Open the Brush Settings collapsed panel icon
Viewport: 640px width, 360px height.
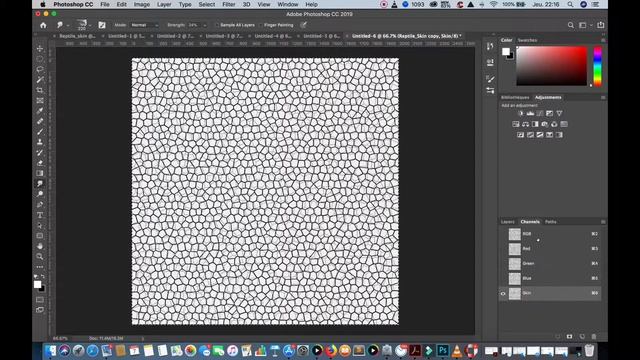(490, 91)
